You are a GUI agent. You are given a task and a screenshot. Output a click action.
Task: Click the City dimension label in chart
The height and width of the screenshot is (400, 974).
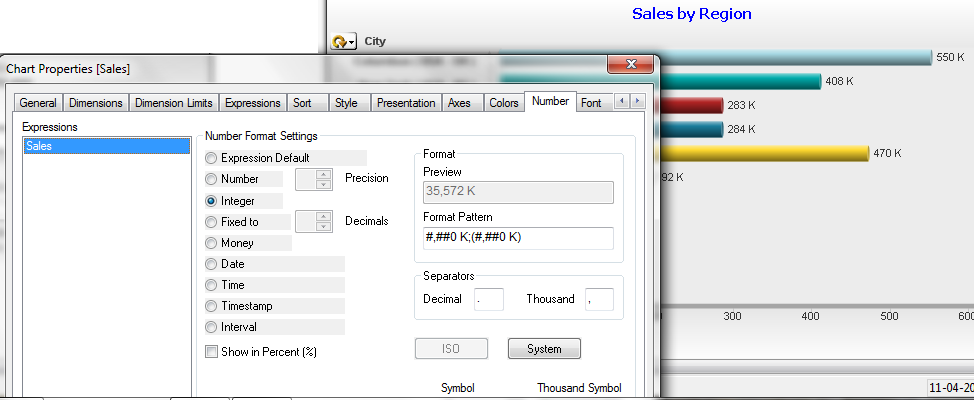click(375, 42)
